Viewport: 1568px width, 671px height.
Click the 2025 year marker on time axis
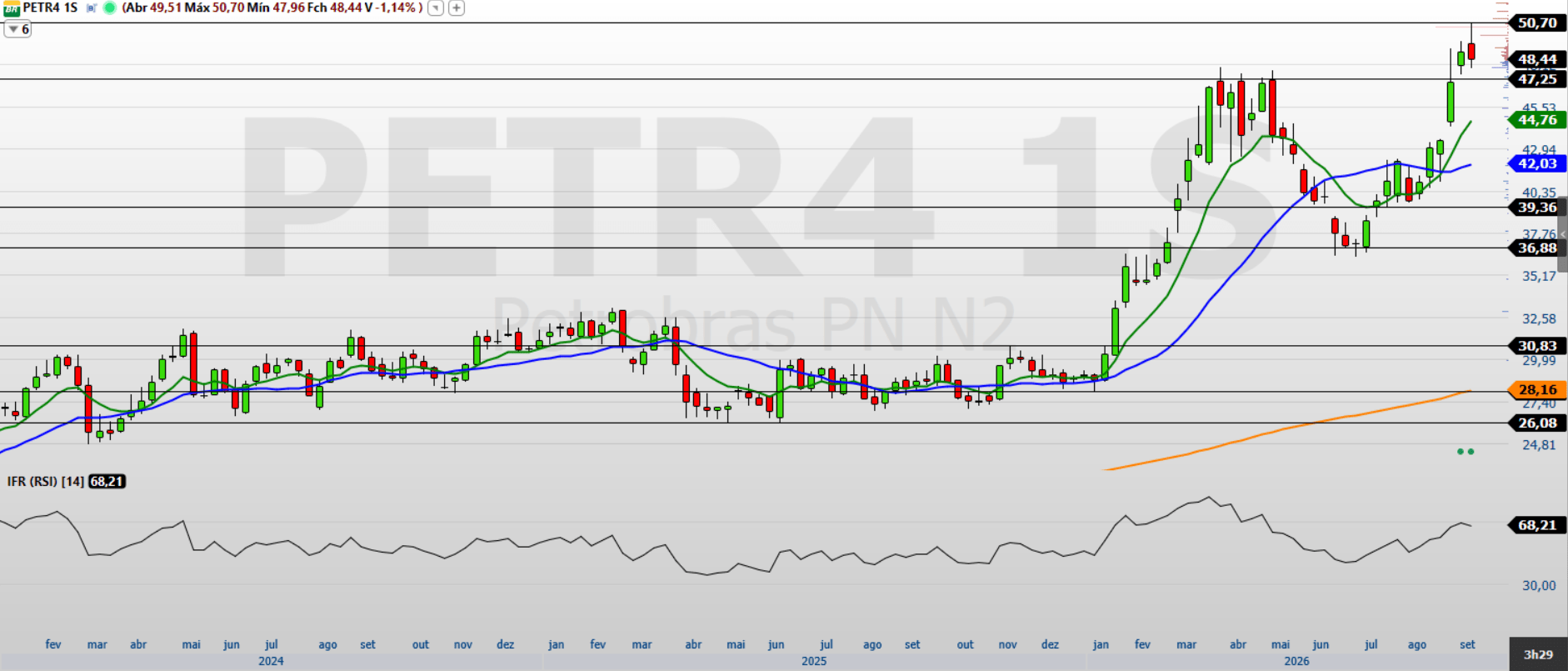point(814,661)
